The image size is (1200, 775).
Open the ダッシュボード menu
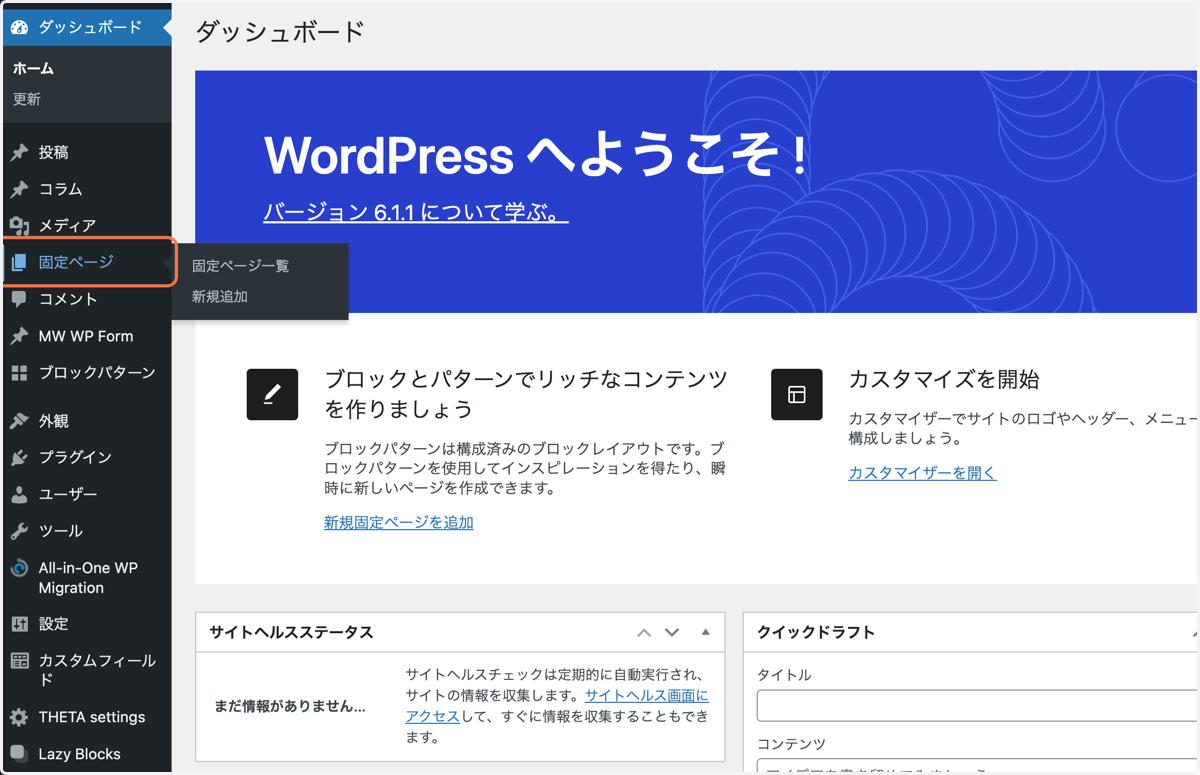coord(87,27)
